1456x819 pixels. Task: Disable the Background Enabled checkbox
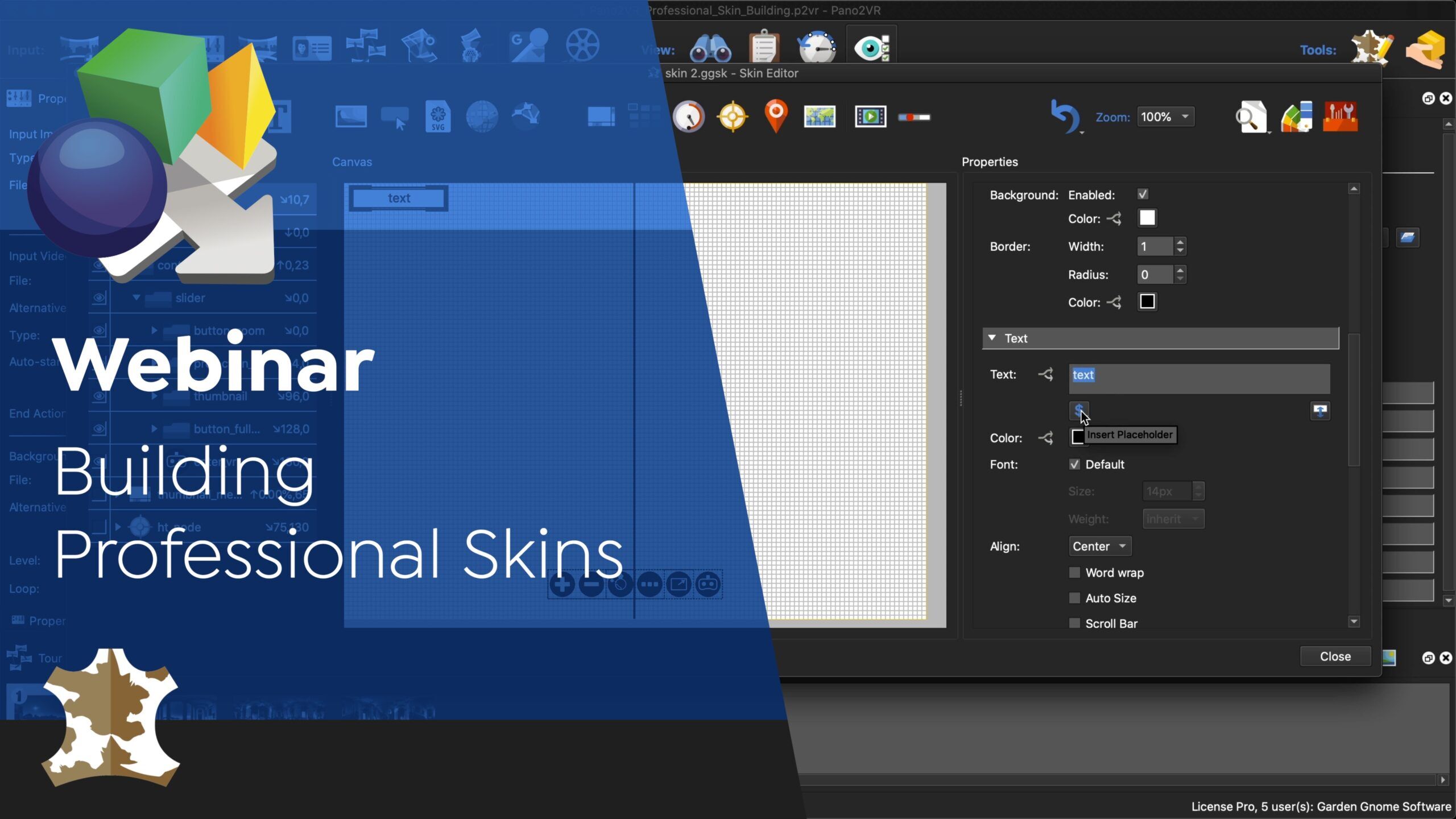(1143, 195)
